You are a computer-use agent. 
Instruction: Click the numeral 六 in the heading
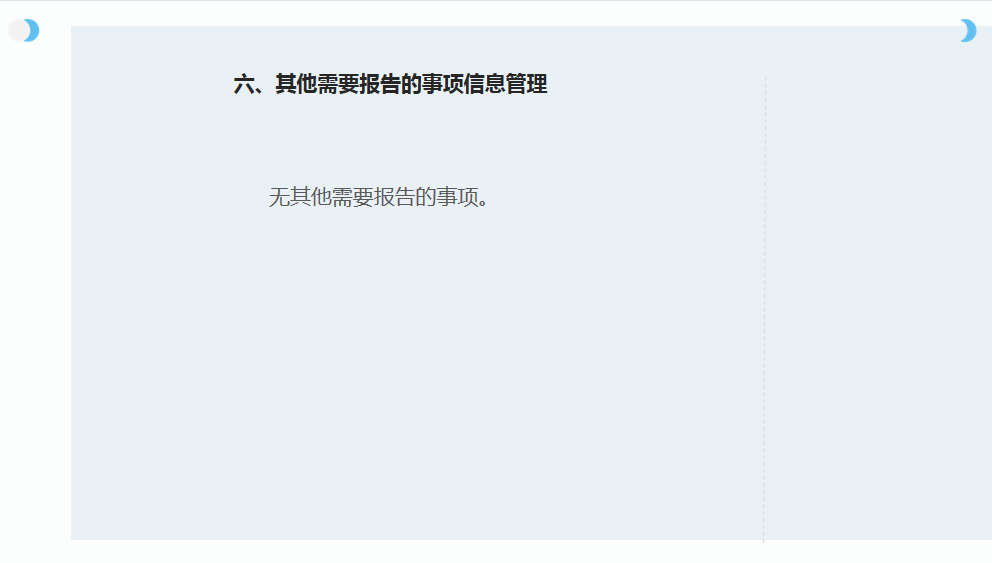(x=244, y=84)
